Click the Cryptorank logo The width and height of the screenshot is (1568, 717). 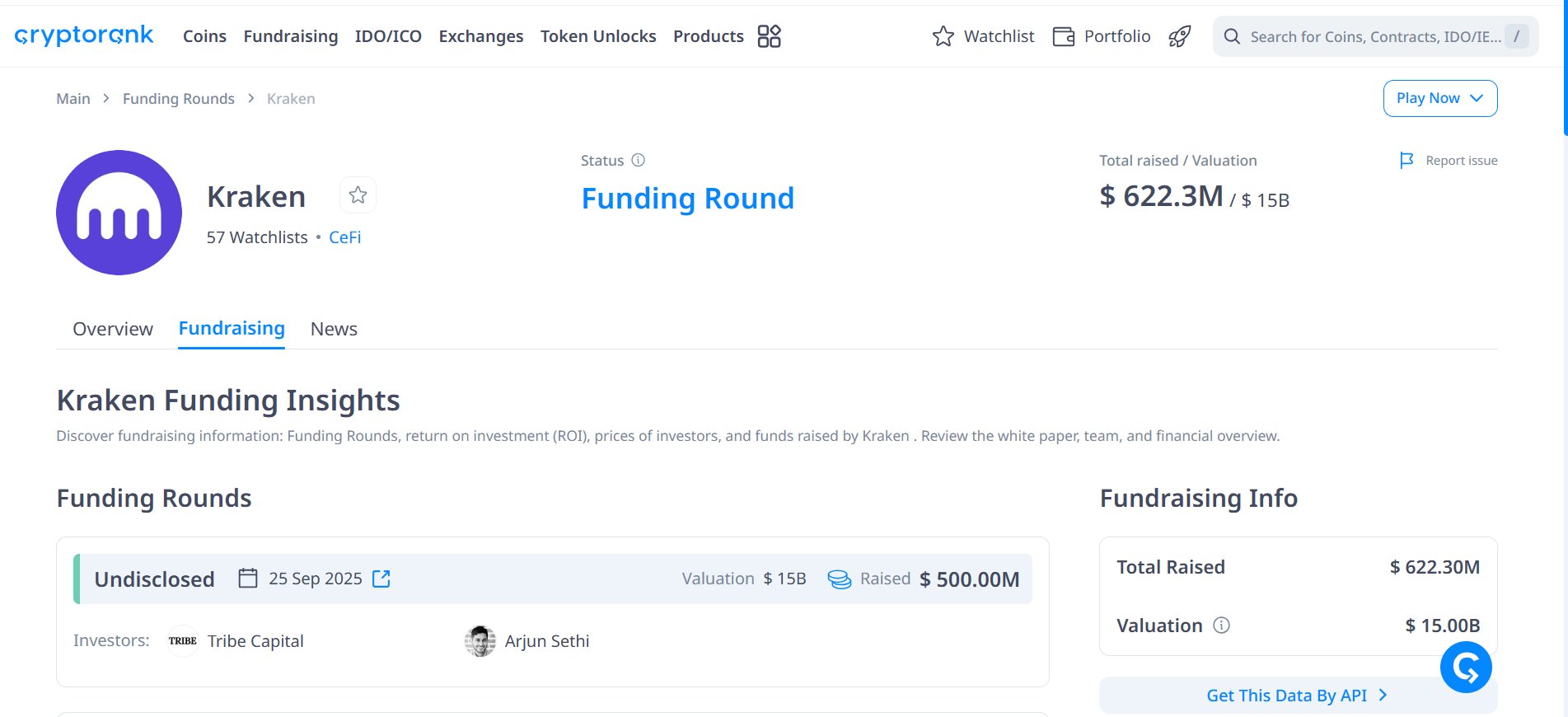(x=84, y=35)
